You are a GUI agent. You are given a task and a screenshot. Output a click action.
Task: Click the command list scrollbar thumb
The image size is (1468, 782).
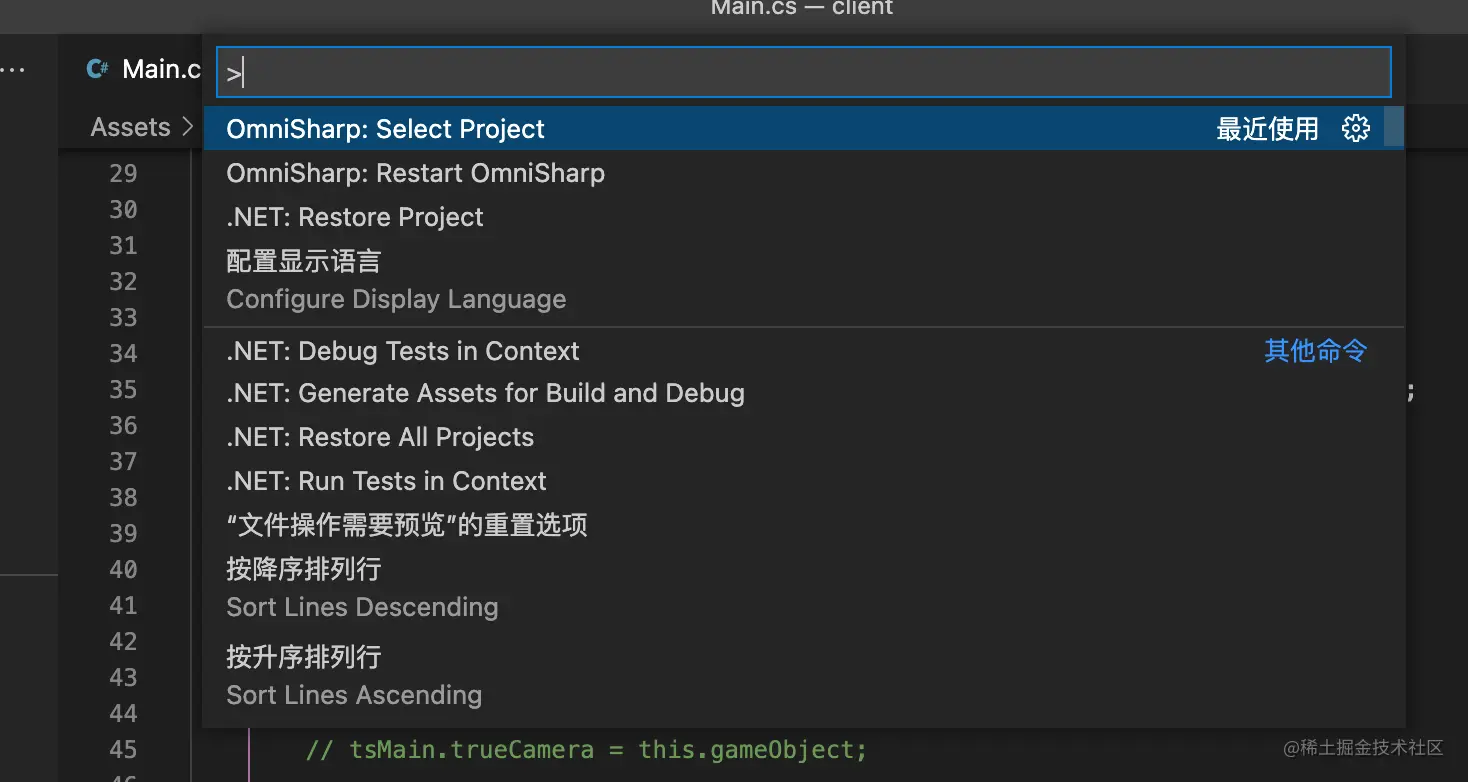coord(1394,128)
